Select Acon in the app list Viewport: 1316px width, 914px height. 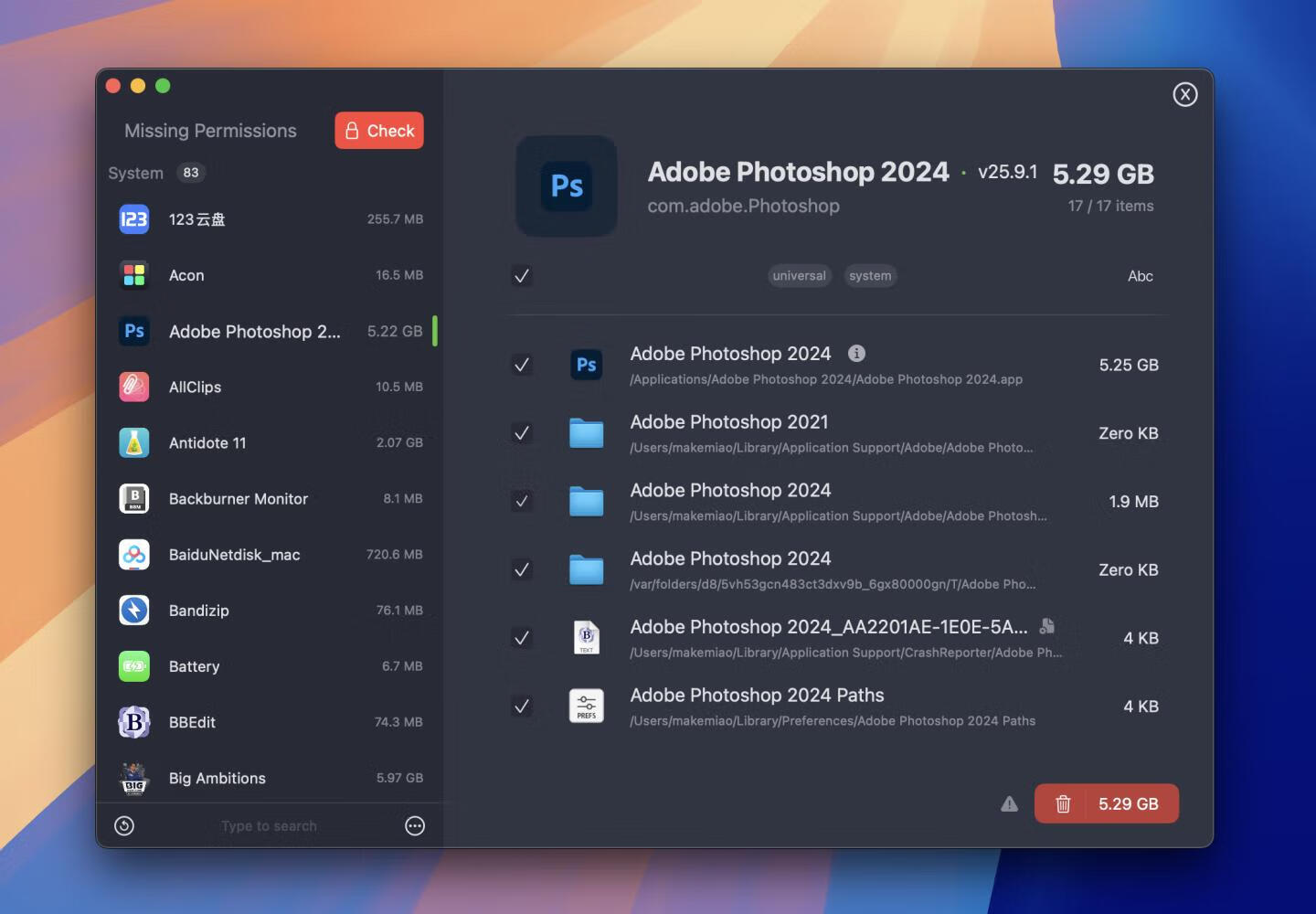pyautogui.click(x=186, y=275)
